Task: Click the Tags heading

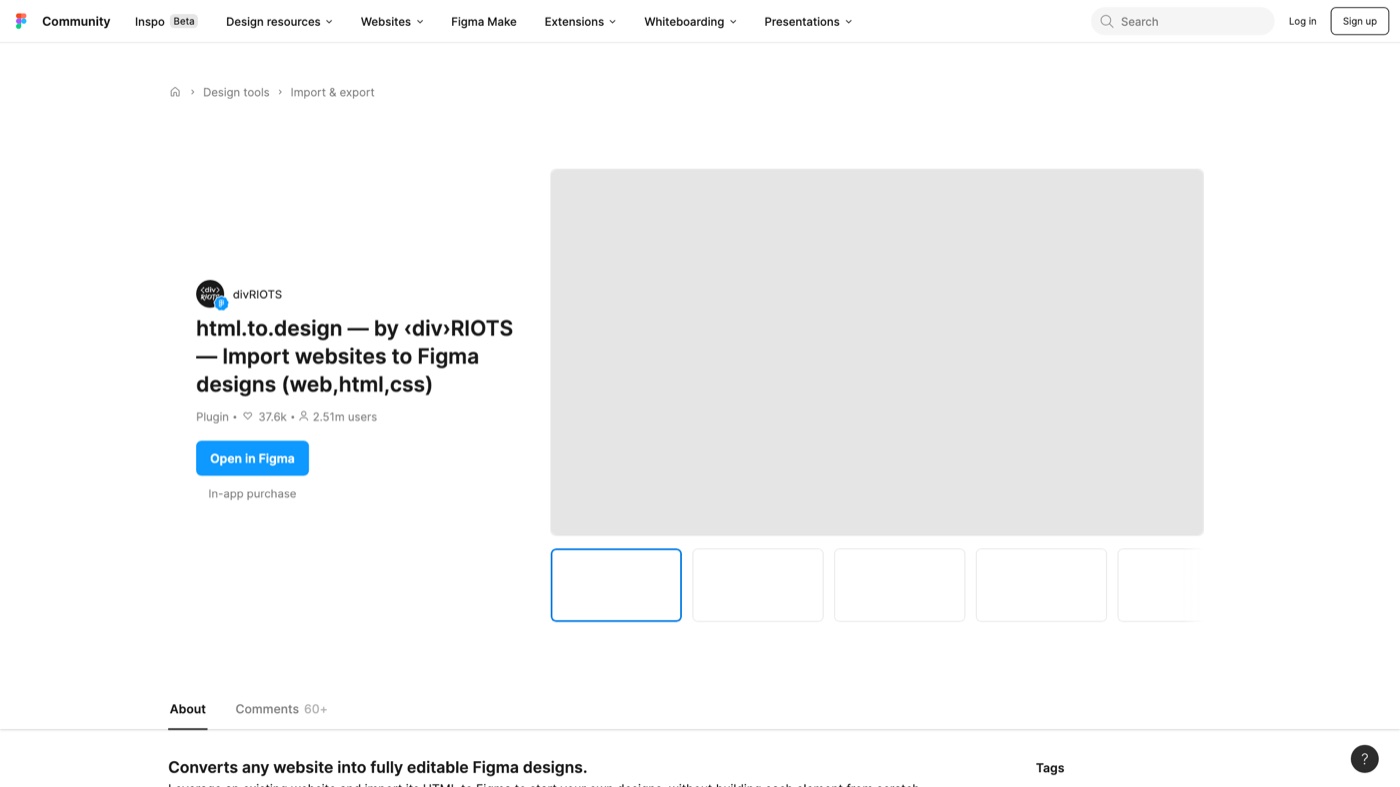Action: point(1050,768)
